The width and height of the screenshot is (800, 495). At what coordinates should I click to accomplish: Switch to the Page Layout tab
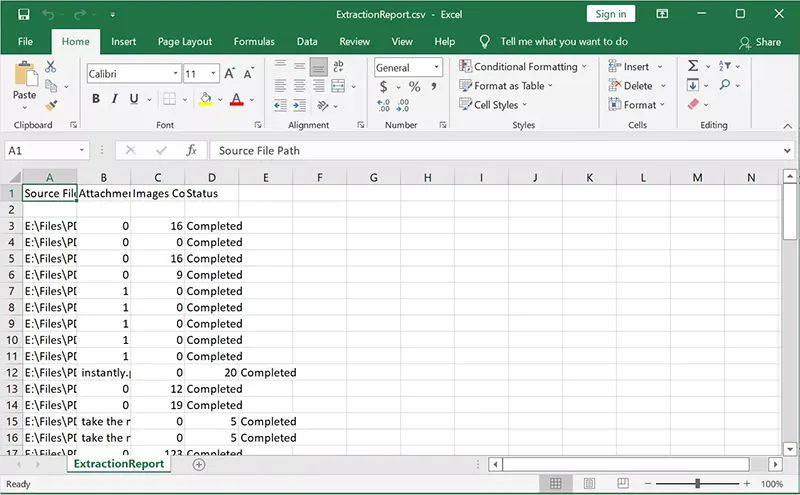[x=185, y=42]
